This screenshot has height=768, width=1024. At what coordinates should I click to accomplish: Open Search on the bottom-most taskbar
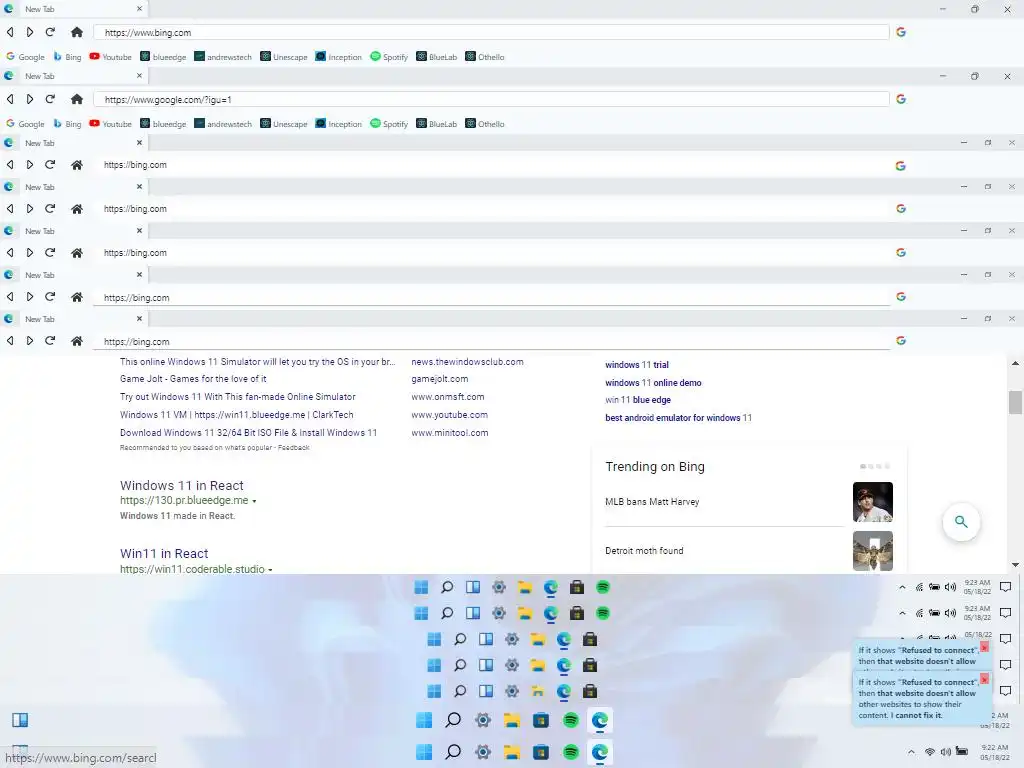(x=453, y=752)
